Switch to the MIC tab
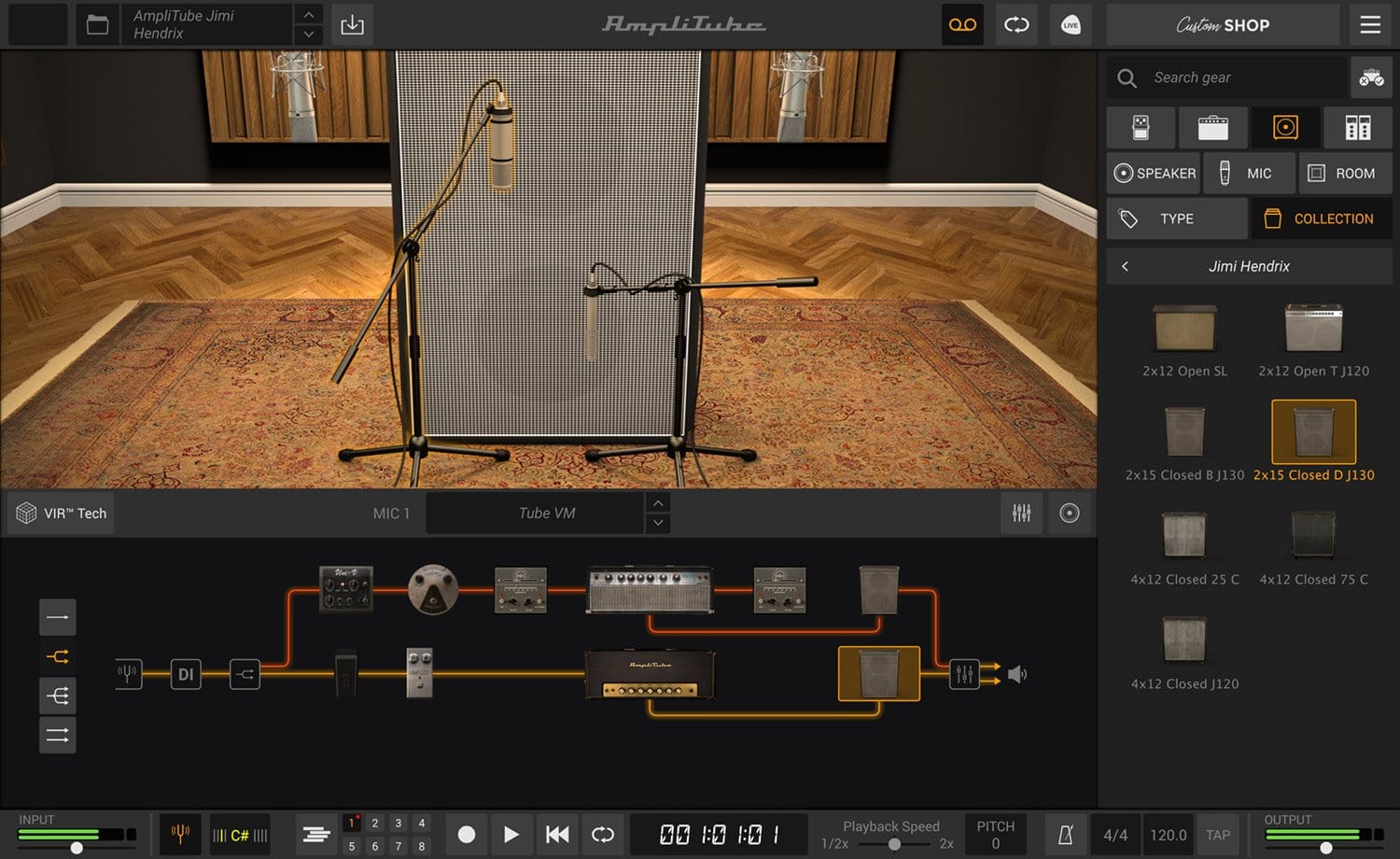Image resolution: width=1400 pixels, height=859 pixels. tap(1249, 173)
